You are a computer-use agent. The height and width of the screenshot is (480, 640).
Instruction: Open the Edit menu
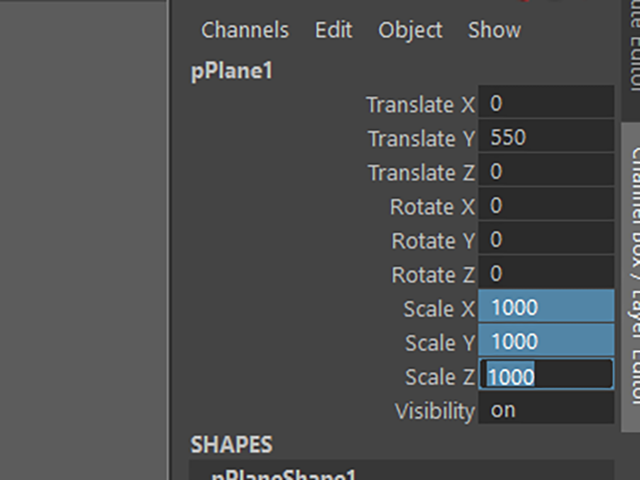333,30
